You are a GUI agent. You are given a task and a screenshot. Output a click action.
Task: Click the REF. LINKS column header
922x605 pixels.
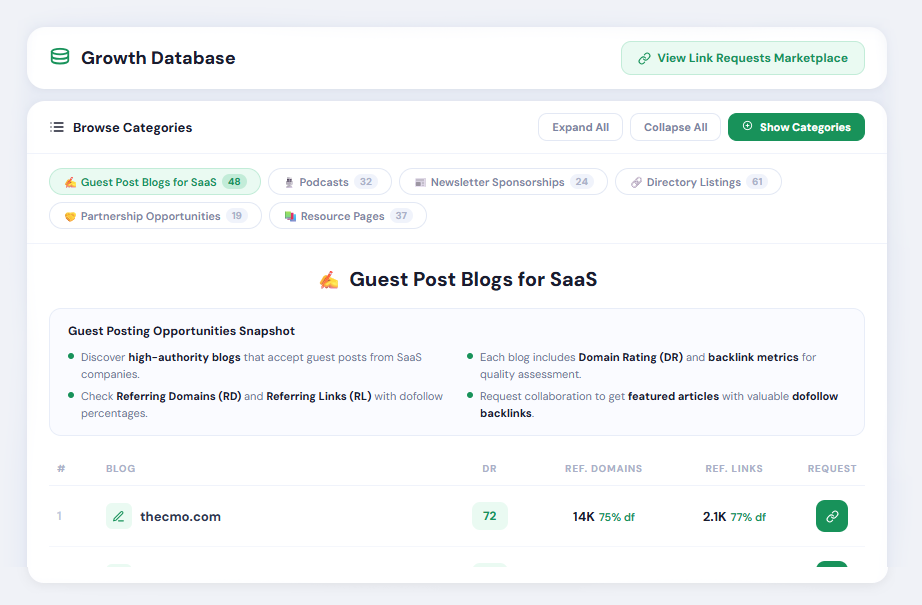click(x=734, y=469)
